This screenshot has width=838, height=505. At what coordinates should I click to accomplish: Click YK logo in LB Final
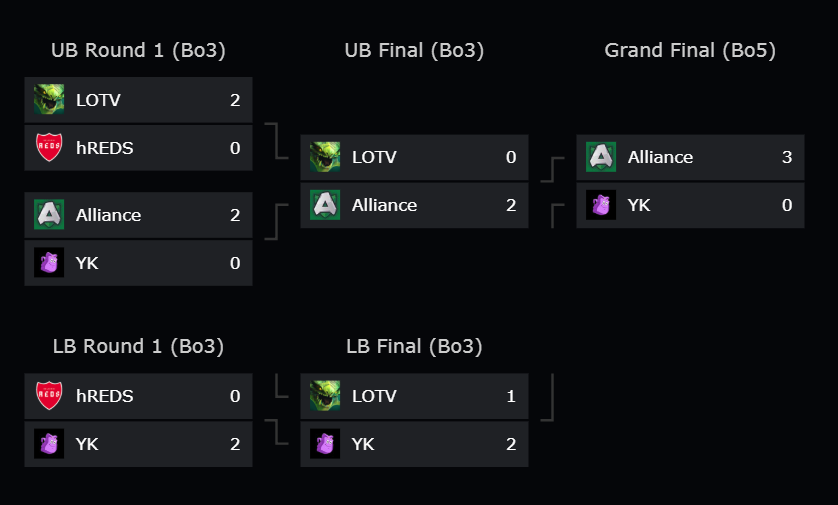click(325, 444)
